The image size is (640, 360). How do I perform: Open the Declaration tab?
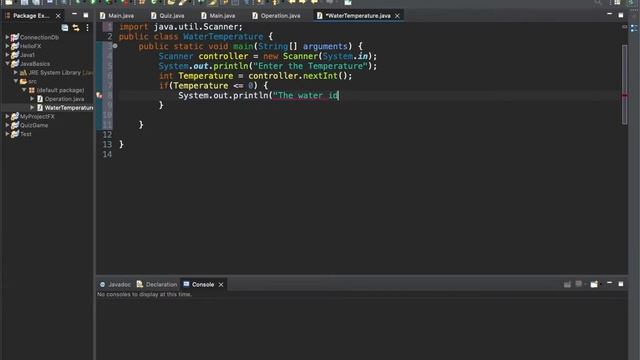click(158, 284)
